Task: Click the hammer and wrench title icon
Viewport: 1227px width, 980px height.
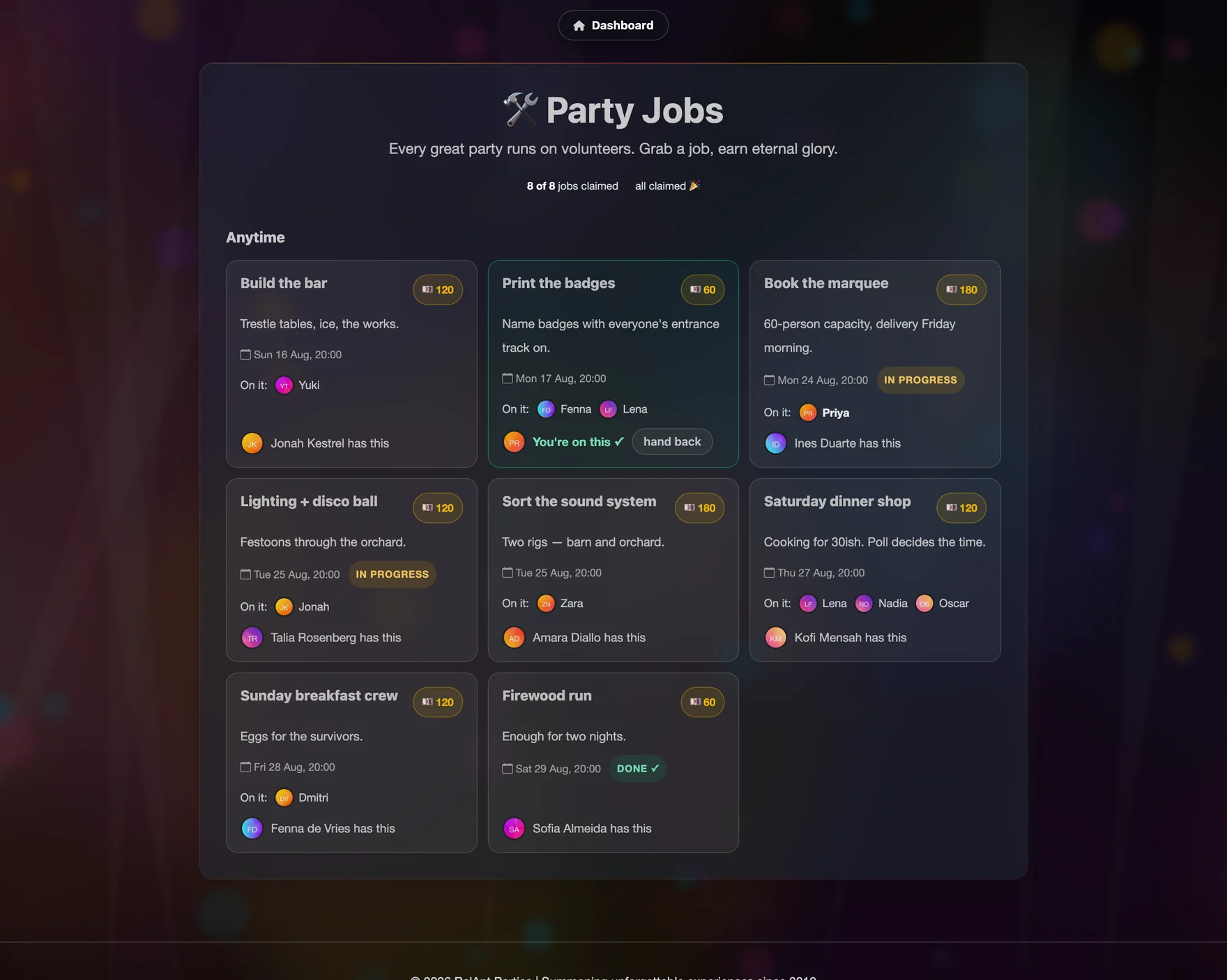Action: [x=521, y=110]
